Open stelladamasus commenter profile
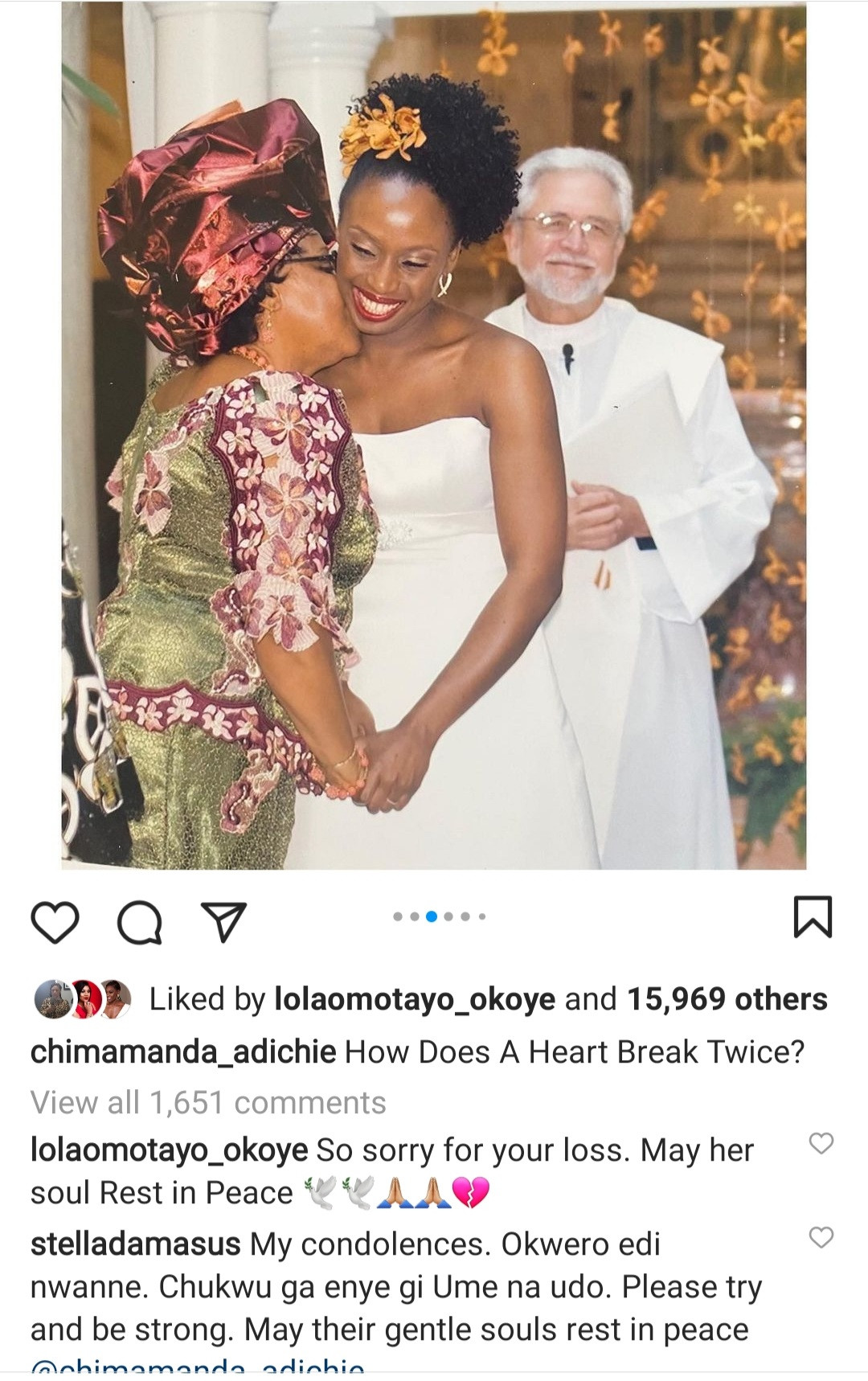The image size is (868, 1381). (135, 1244)
